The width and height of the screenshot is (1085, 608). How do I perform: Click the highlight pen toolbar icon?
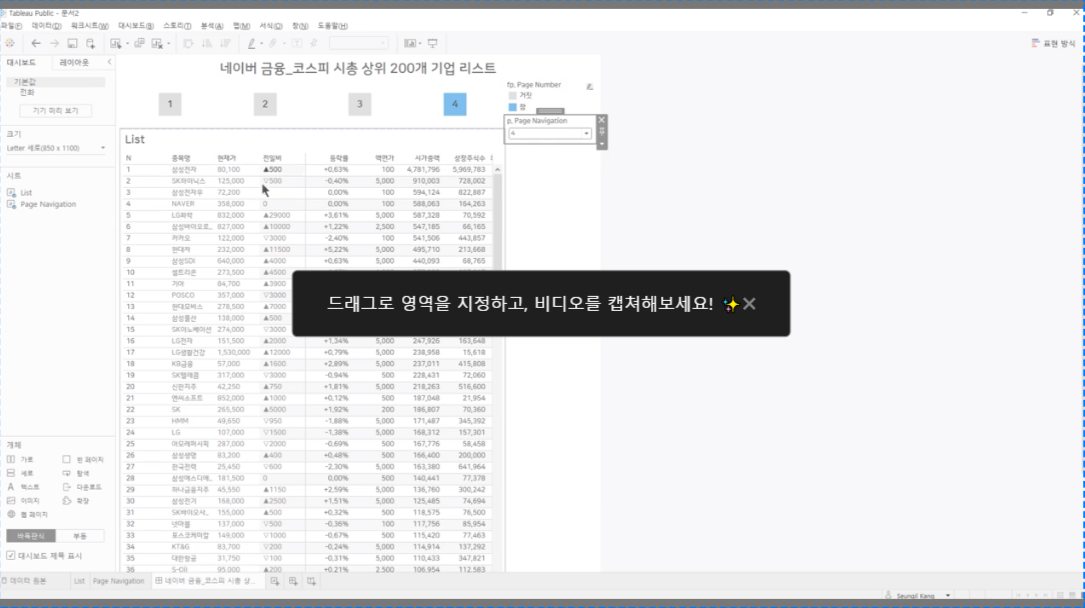[251, 43]
